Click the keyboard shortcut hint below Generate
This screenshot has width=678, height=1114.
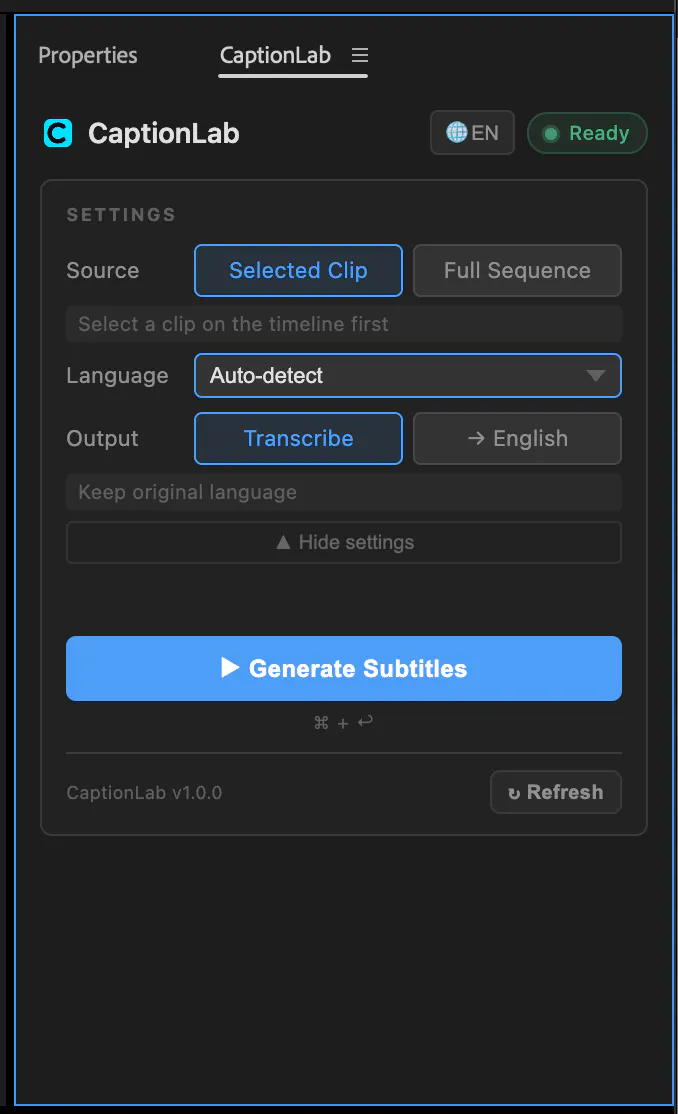[343, 723]
